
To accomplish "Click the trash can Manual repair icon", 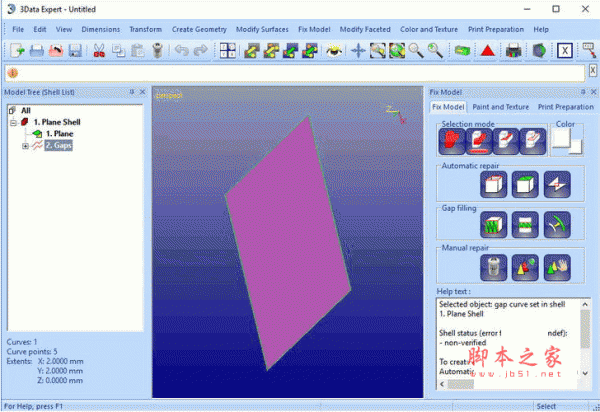I will 494,267.
